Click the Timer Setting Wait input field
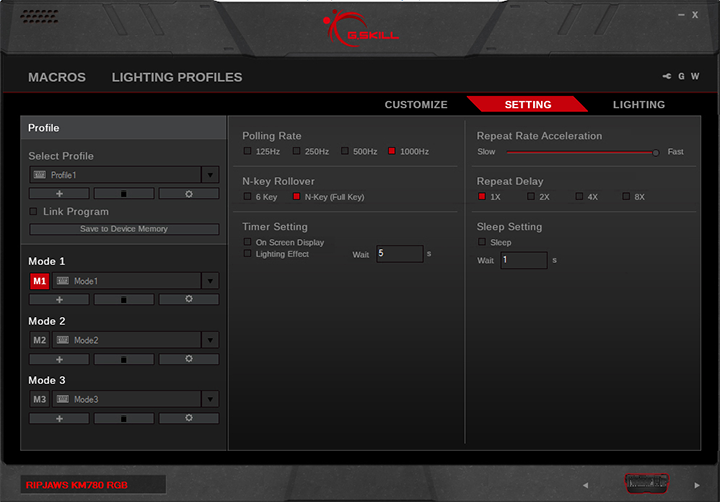 [x=399, y=254]
